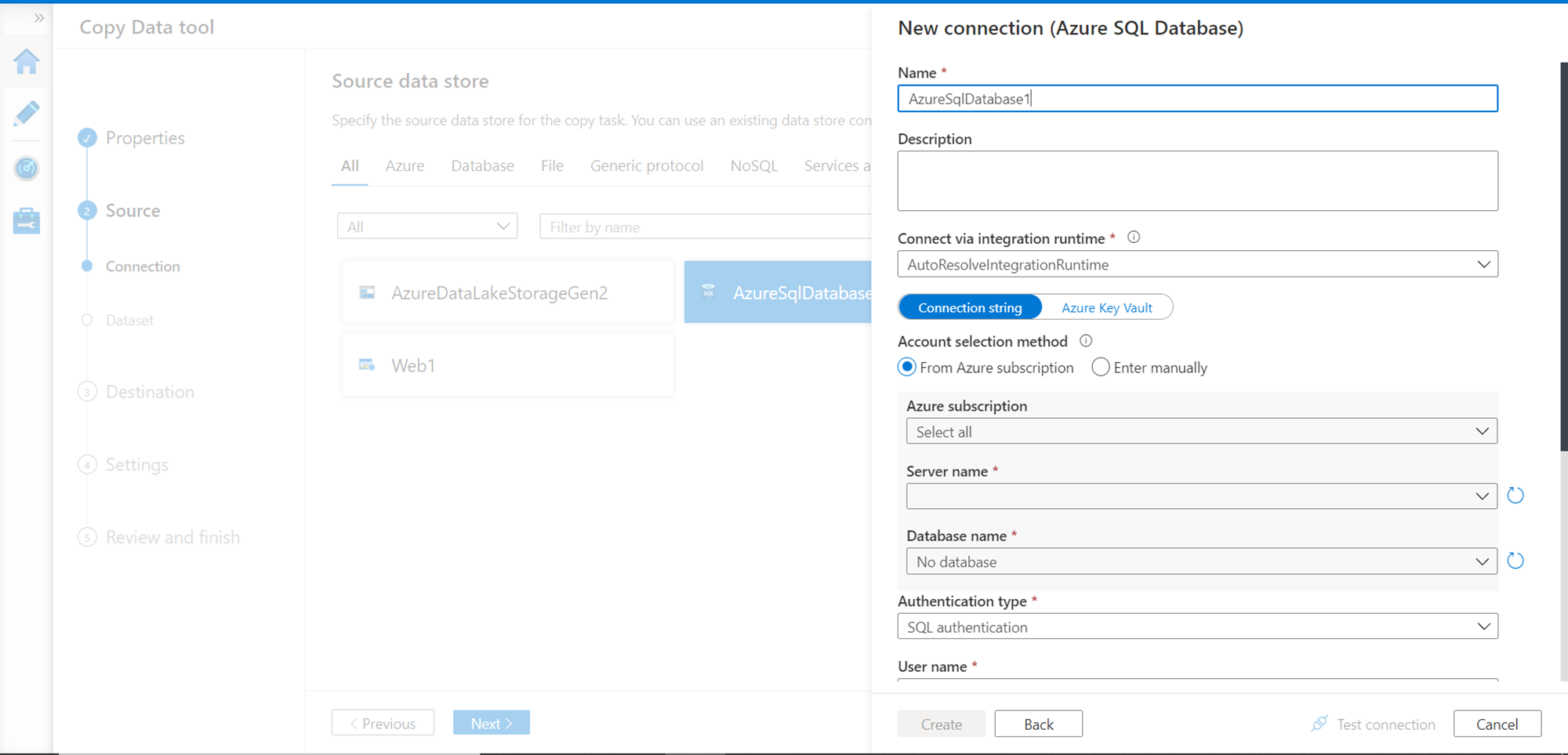Click the Back button

point(1038,724)
